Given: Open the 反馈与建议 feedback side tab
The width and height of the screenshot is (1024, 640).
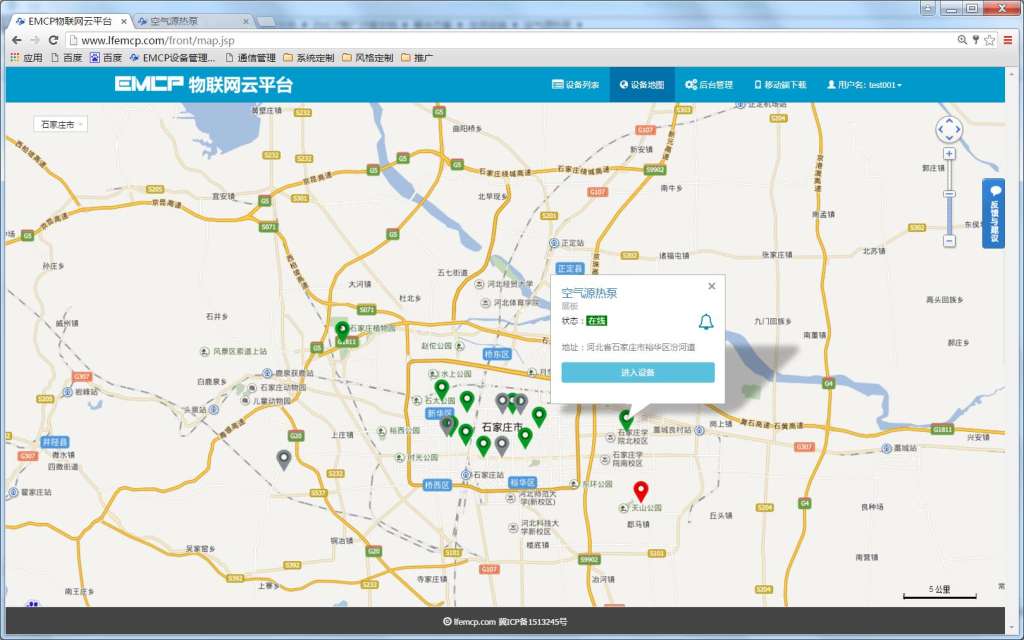Looking at the screenshot, I should (993, 214).
